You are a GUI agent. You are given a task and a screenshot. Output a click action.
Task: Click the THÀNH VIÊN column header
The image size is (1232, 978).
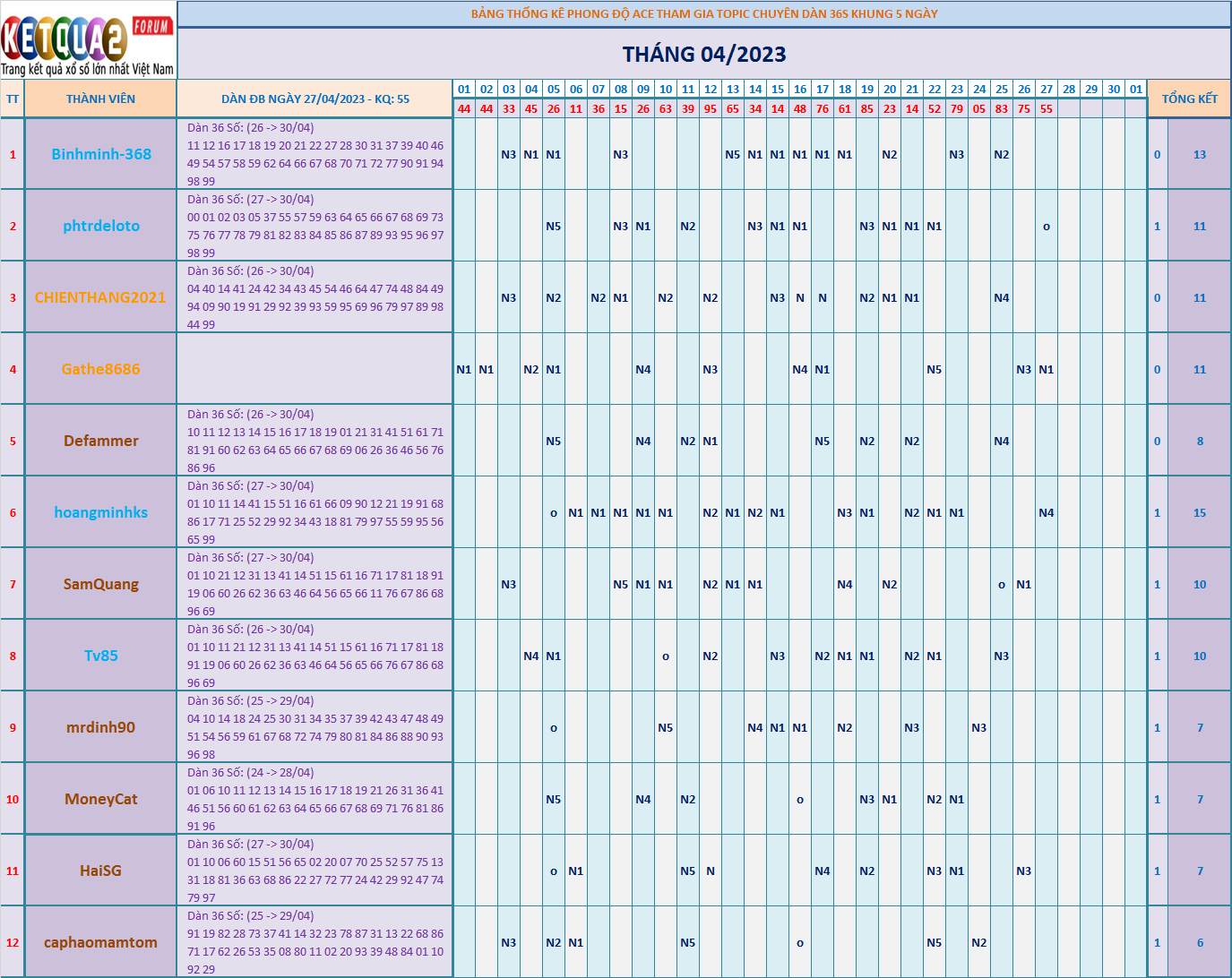pyautogui.click(x=100, y=99)
